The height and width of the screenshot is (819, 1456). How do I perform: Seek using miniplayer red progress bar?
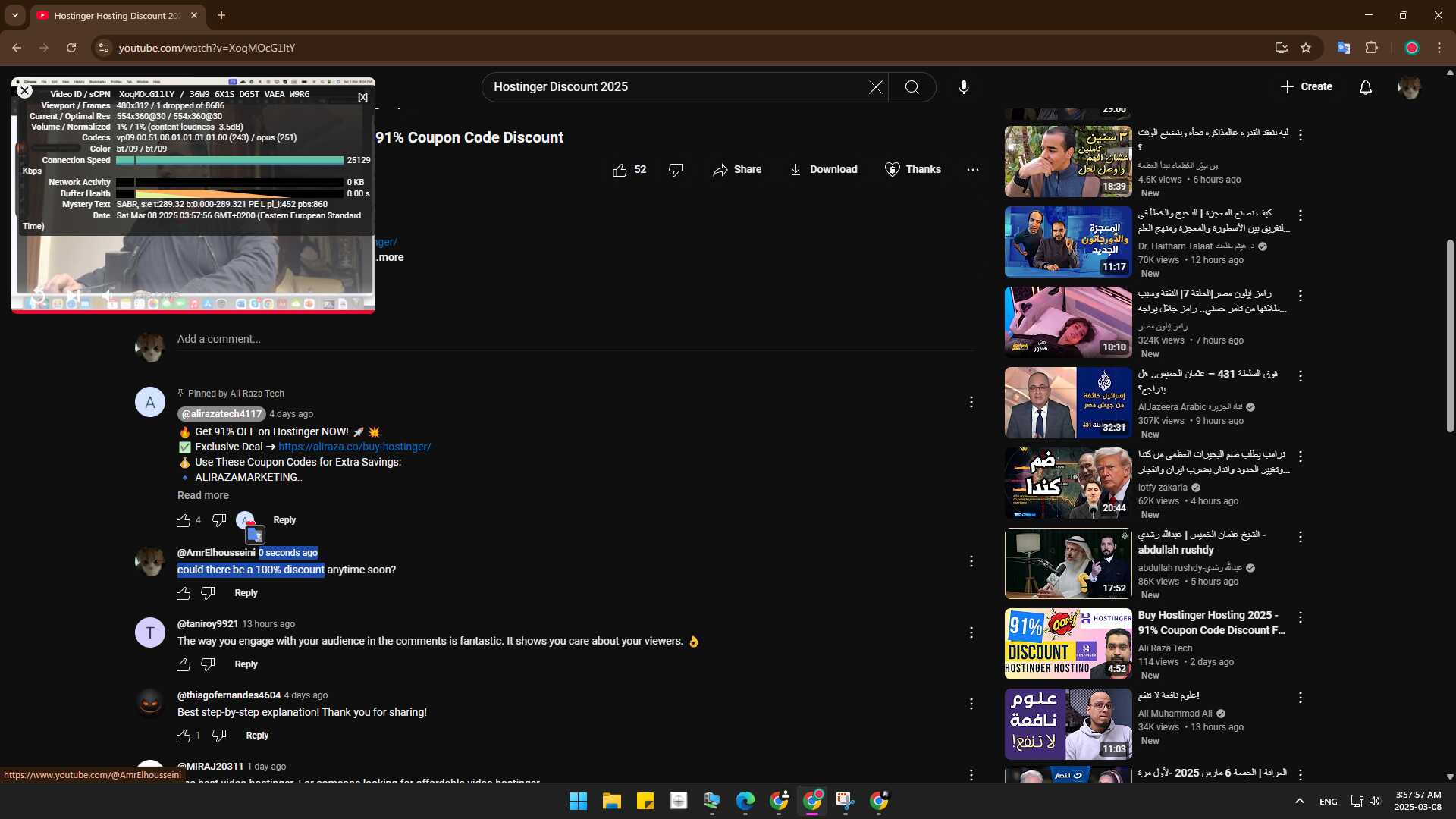click(x=193, y=312)
